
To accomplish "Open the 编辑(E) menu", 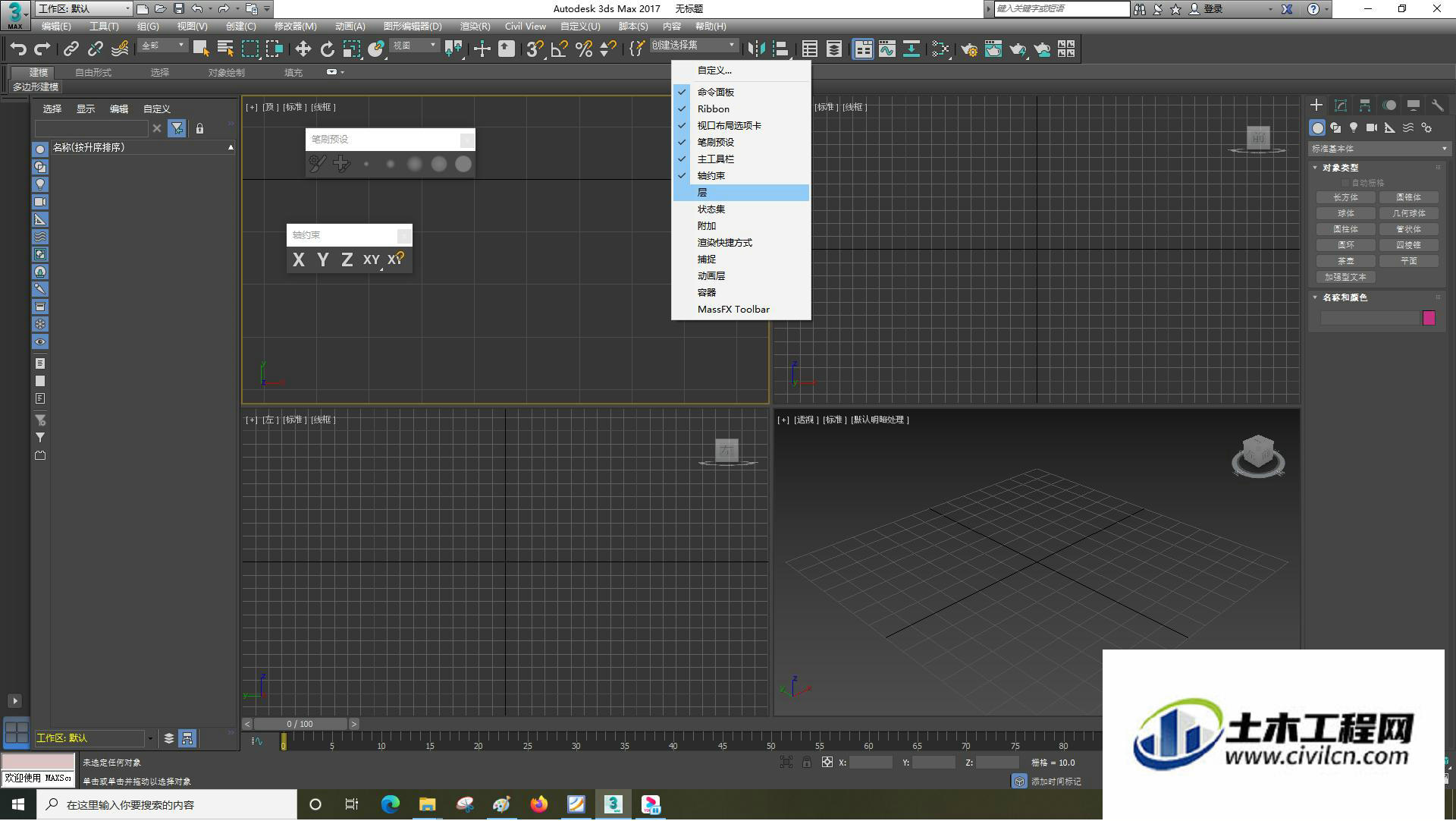I will 56,26.
